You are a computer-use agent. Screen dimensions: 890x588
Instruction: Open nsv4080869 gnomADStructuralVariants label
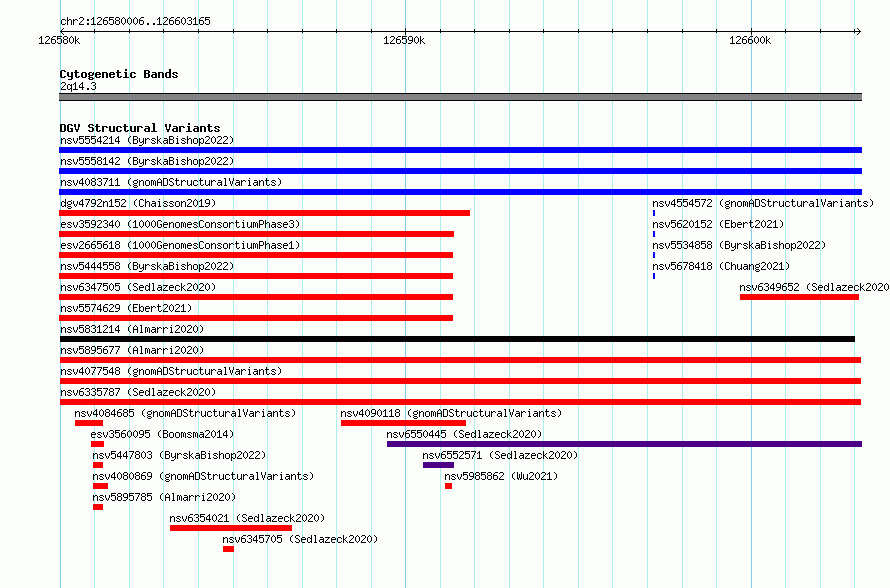pyautogui.click(x=203, y=476)
